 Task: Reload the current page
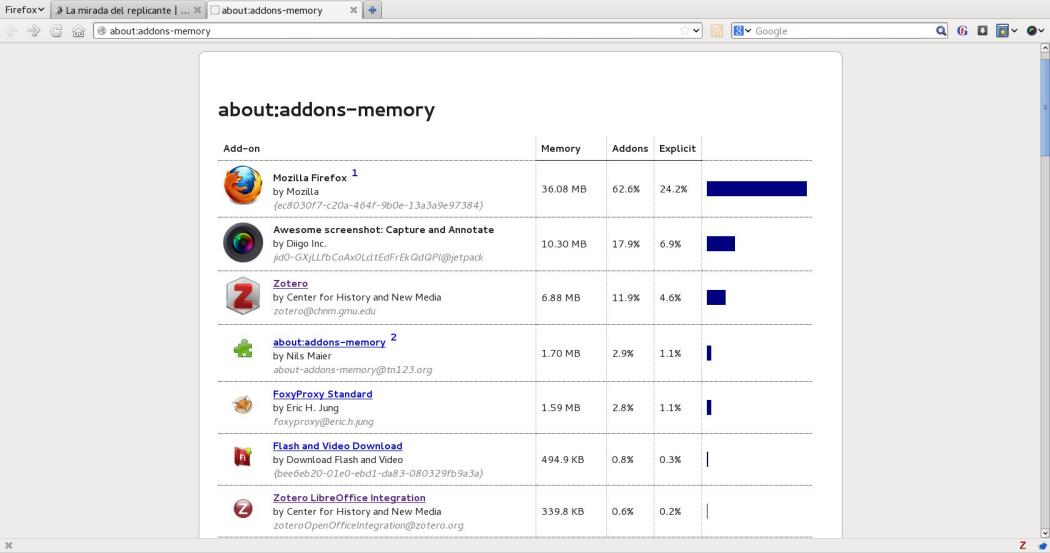(56, 31)
